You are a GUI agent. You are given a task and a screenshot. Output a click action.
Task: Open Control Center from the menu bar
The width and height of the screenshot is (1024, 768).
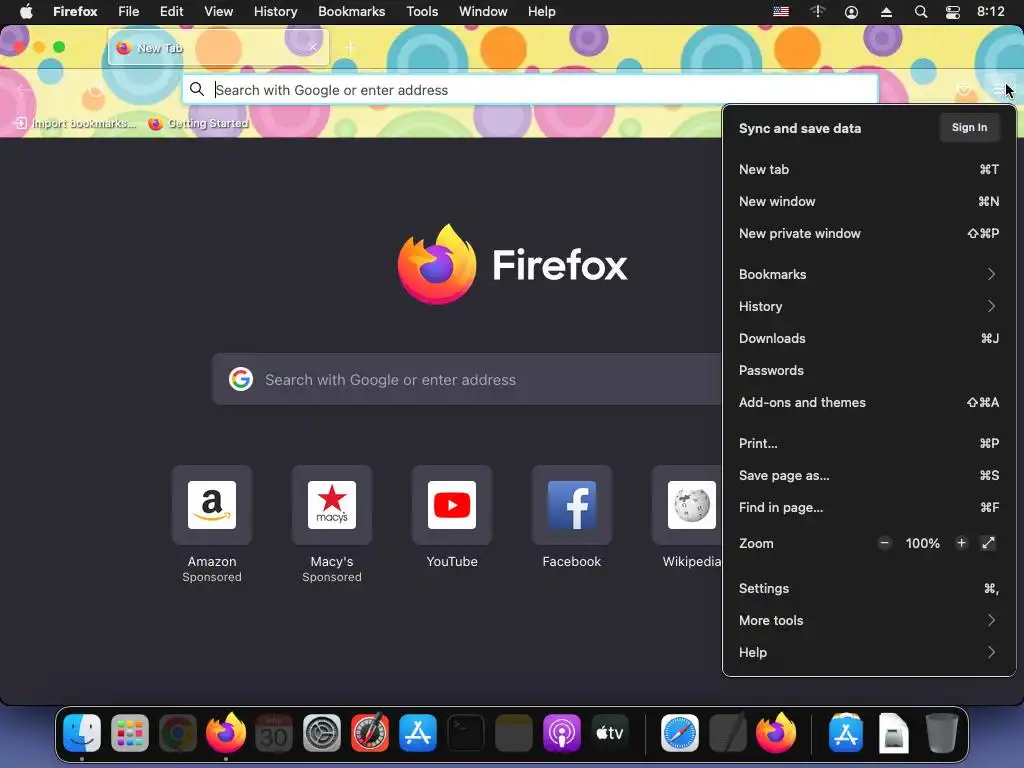click(x=953, y=12)
